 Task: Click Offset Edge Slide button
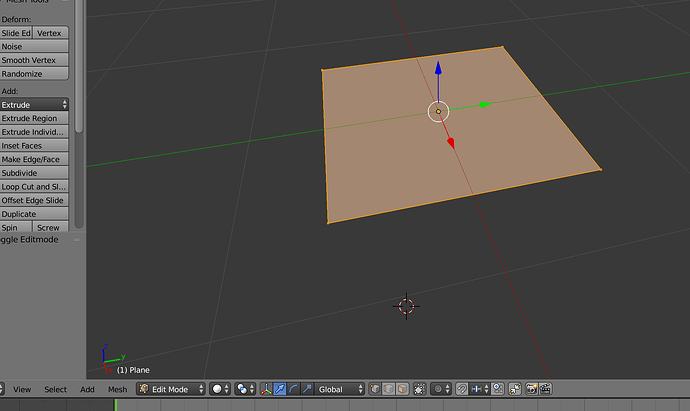[34, 200]
